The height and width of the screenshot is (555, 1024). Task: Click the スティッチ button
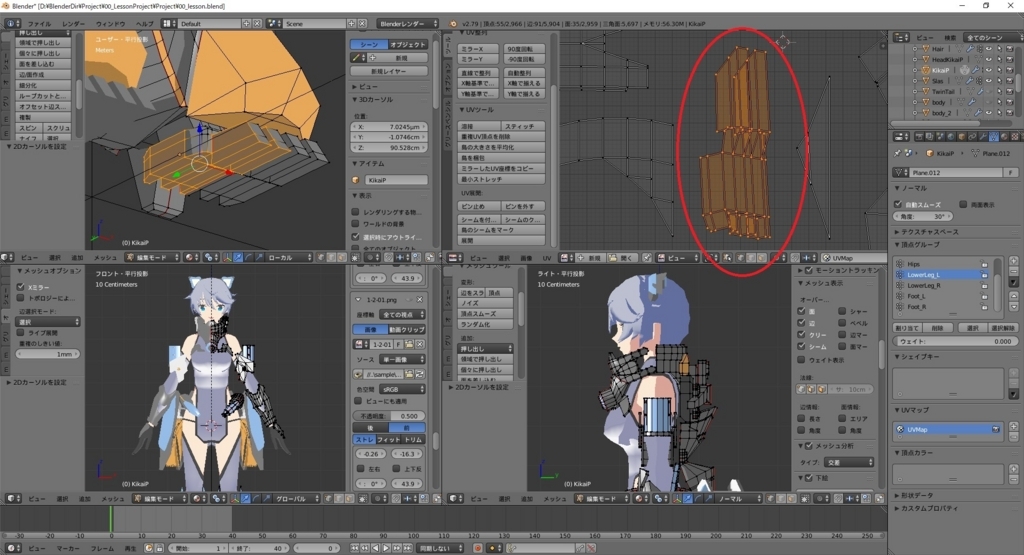click(x=523, y=126)
